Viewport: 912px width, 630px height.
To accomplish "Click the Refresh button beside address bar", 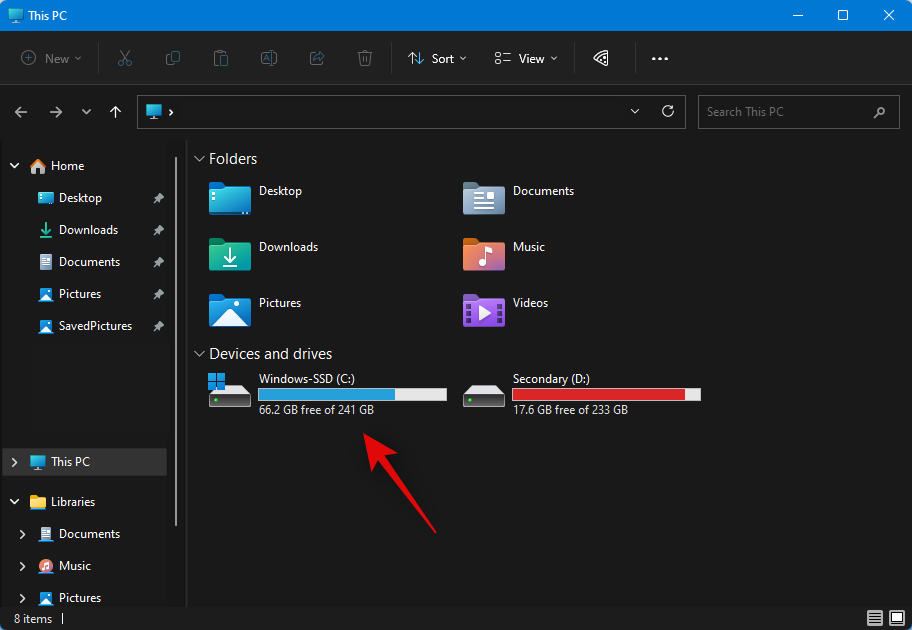I will point(668,112).
